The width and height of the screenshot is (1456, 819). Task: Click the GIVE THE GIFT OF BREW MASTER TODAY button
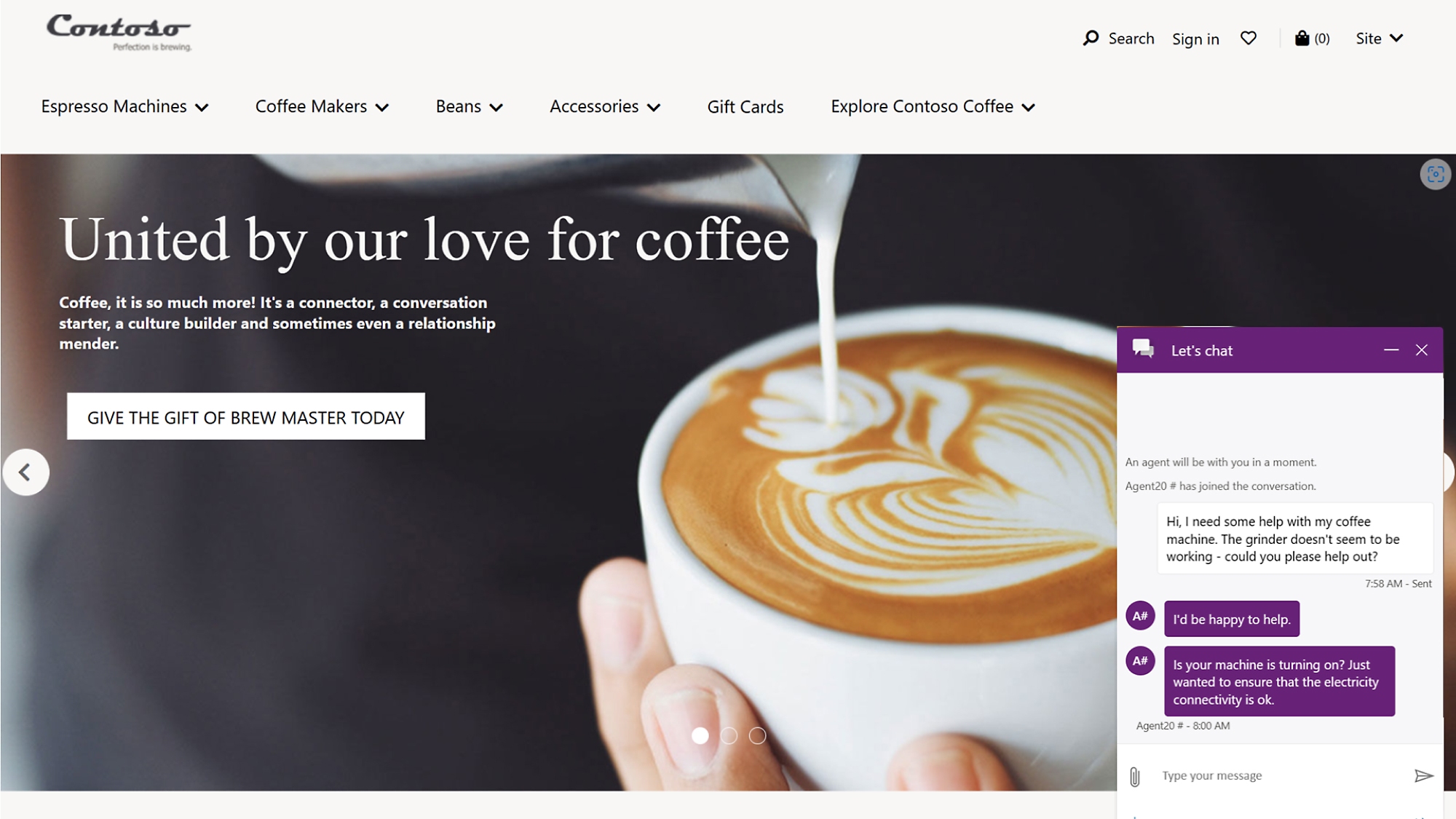coord(245,417)
